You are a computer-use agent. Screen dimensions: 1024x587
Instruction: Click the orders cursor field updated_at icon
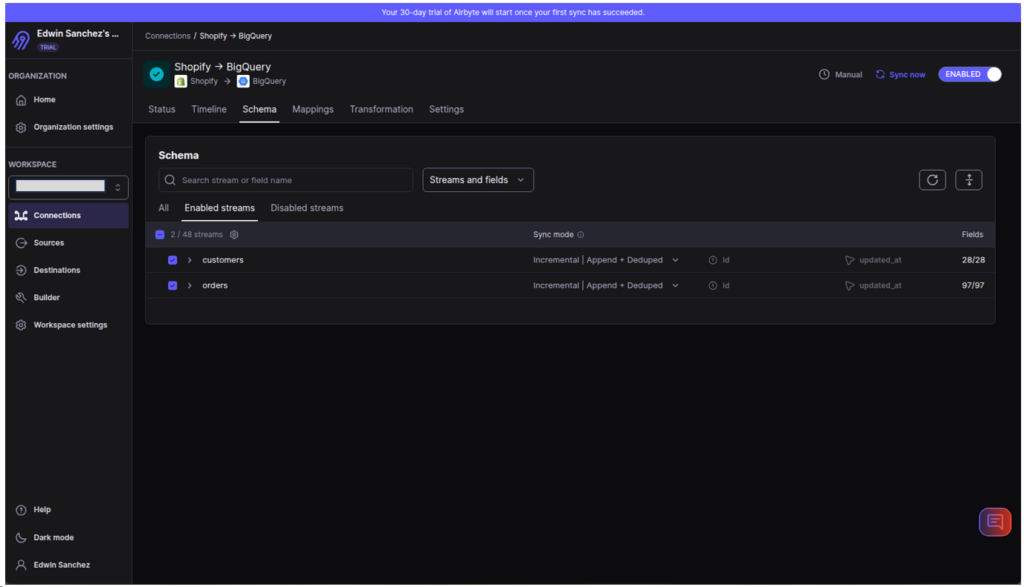[x=849, y=285]
